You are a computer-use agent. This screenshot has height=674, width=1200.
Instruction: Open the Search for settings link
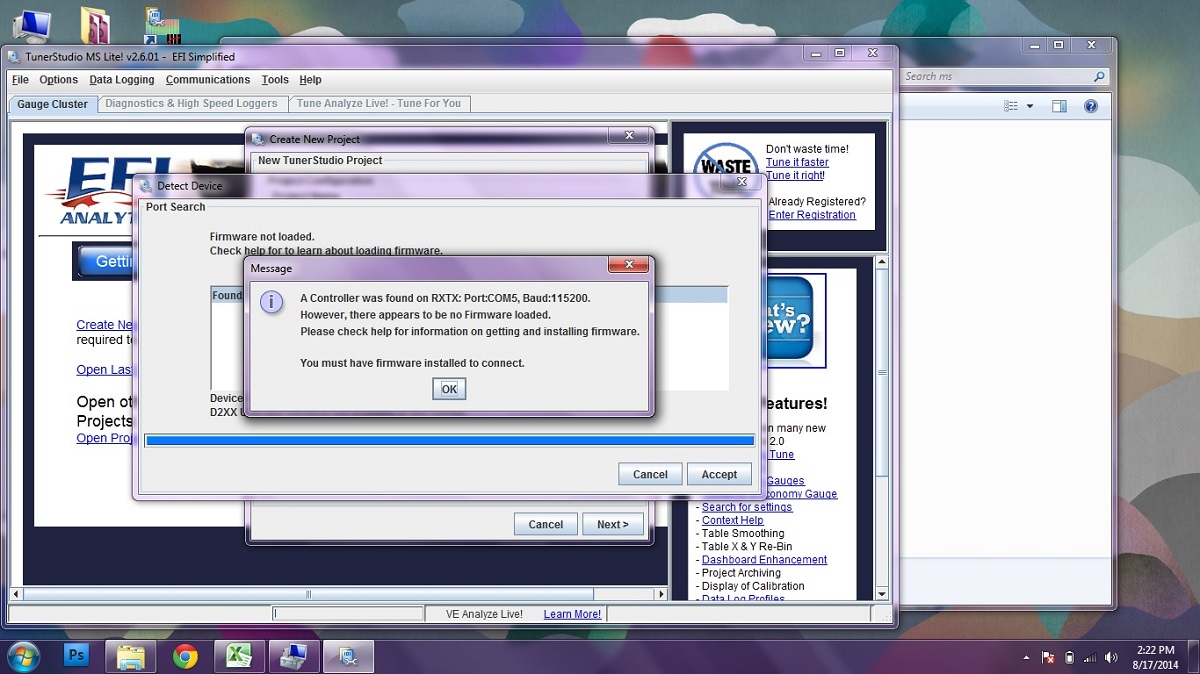tap(747, 507)
